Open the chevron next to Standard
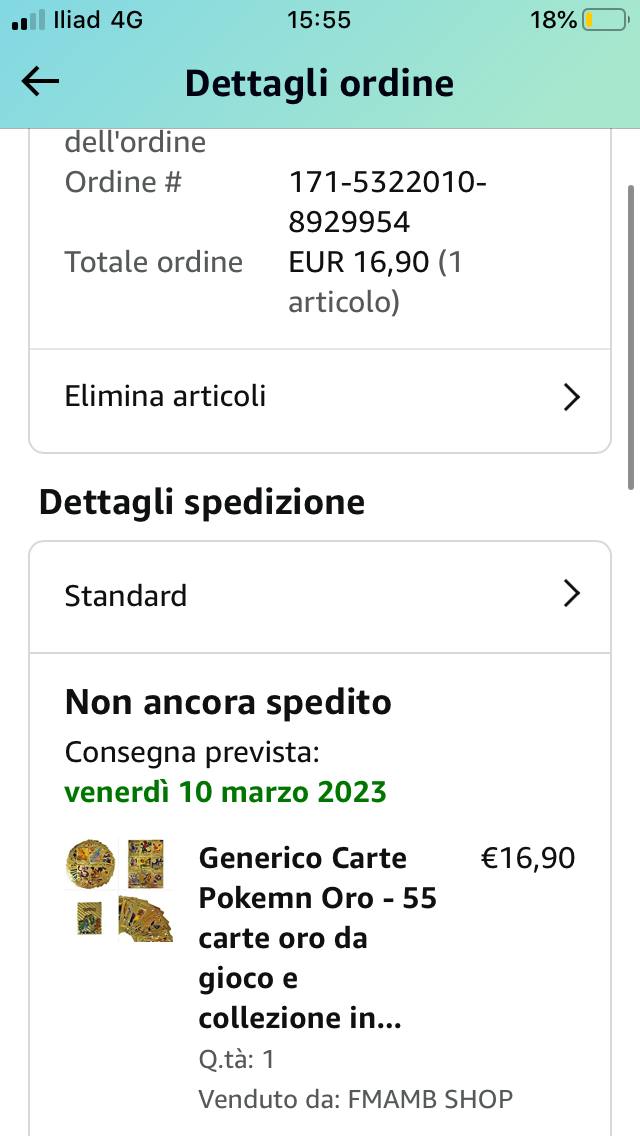The width and height of the screenshot is (640, 1136). tap(571, 594)
